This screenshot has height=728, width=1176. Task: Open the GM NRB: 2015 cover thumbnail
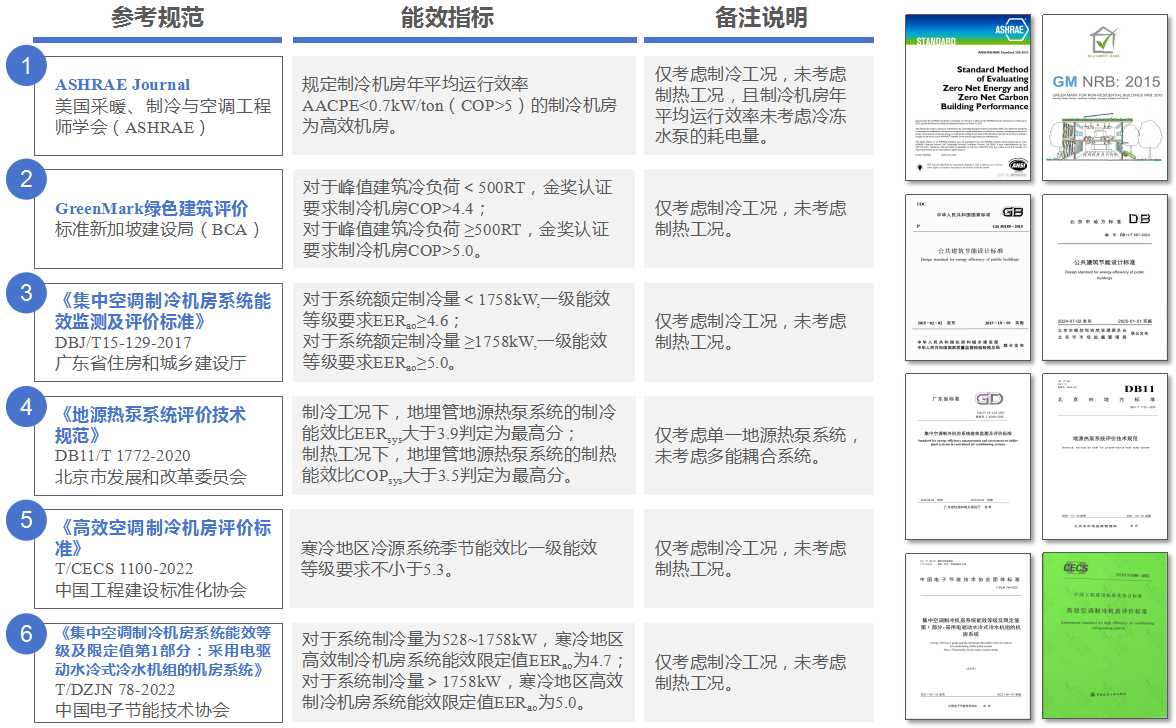[1104, 97]
